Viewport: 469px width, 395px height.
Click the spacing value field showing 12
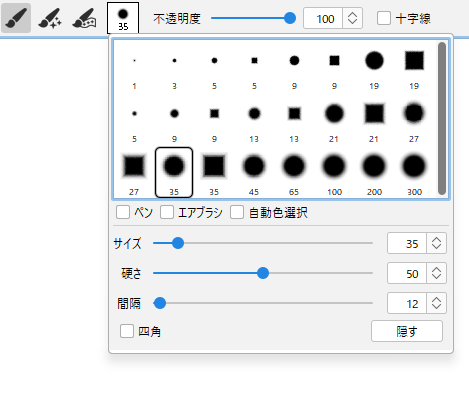407,303
